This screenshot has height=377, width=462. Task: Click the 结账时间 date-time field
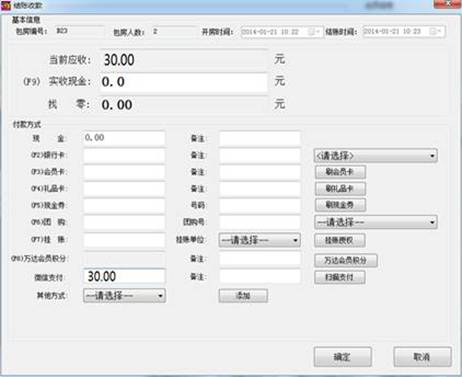pos(404,32)
